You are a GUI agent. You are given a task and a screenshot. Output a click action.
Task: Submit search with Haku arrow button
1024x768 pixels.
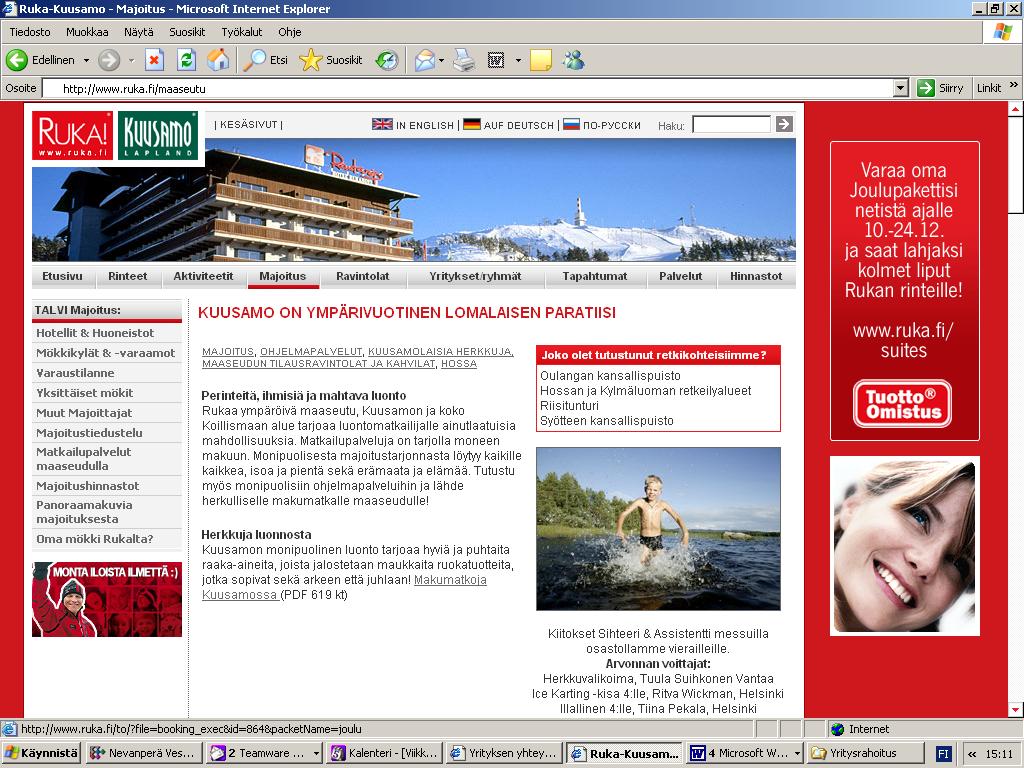click(x=784, y=124)
